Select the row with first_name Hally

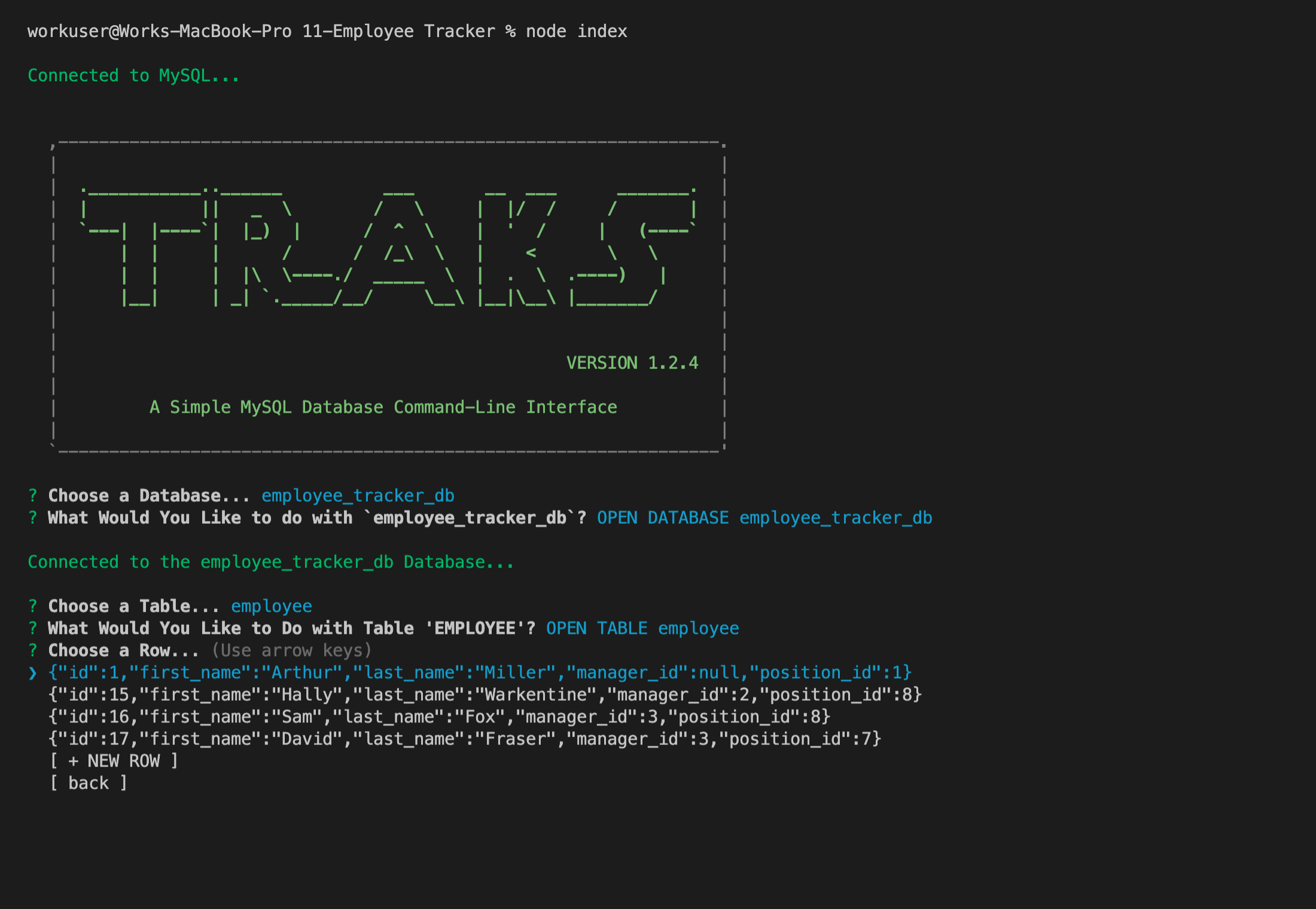tap(485, 695)
